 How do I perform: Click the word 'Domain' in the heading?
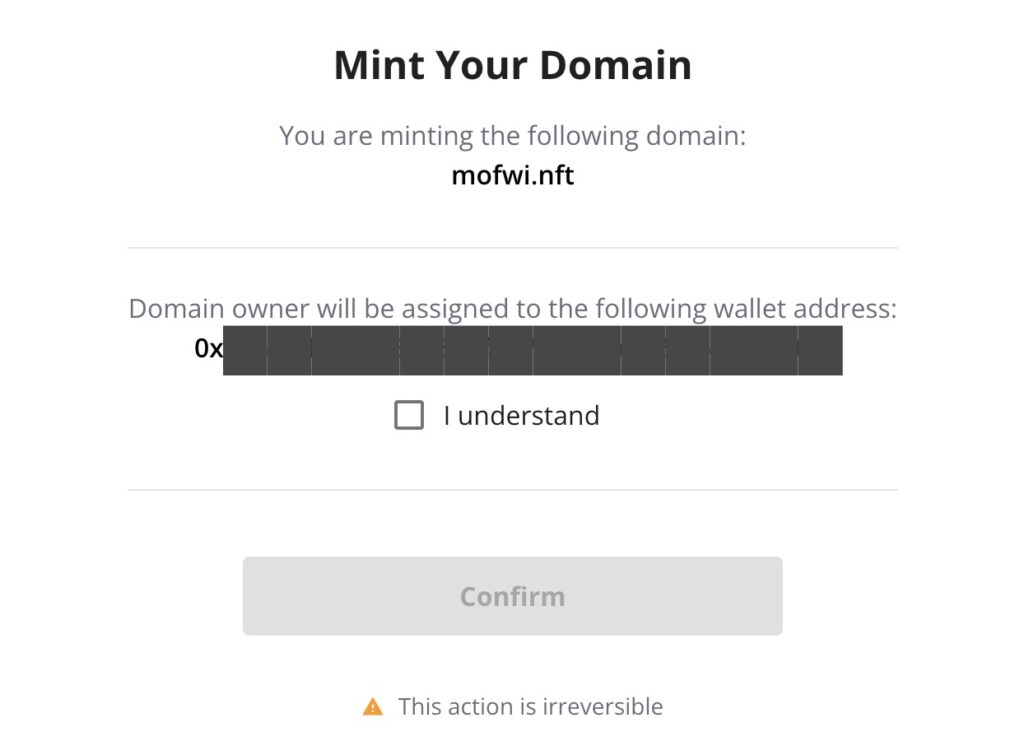click(616, 65)
